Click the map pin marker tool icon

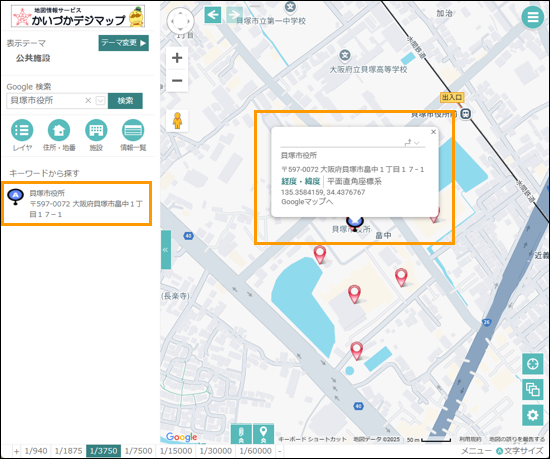pyautogui.click(x=263, y=434)
